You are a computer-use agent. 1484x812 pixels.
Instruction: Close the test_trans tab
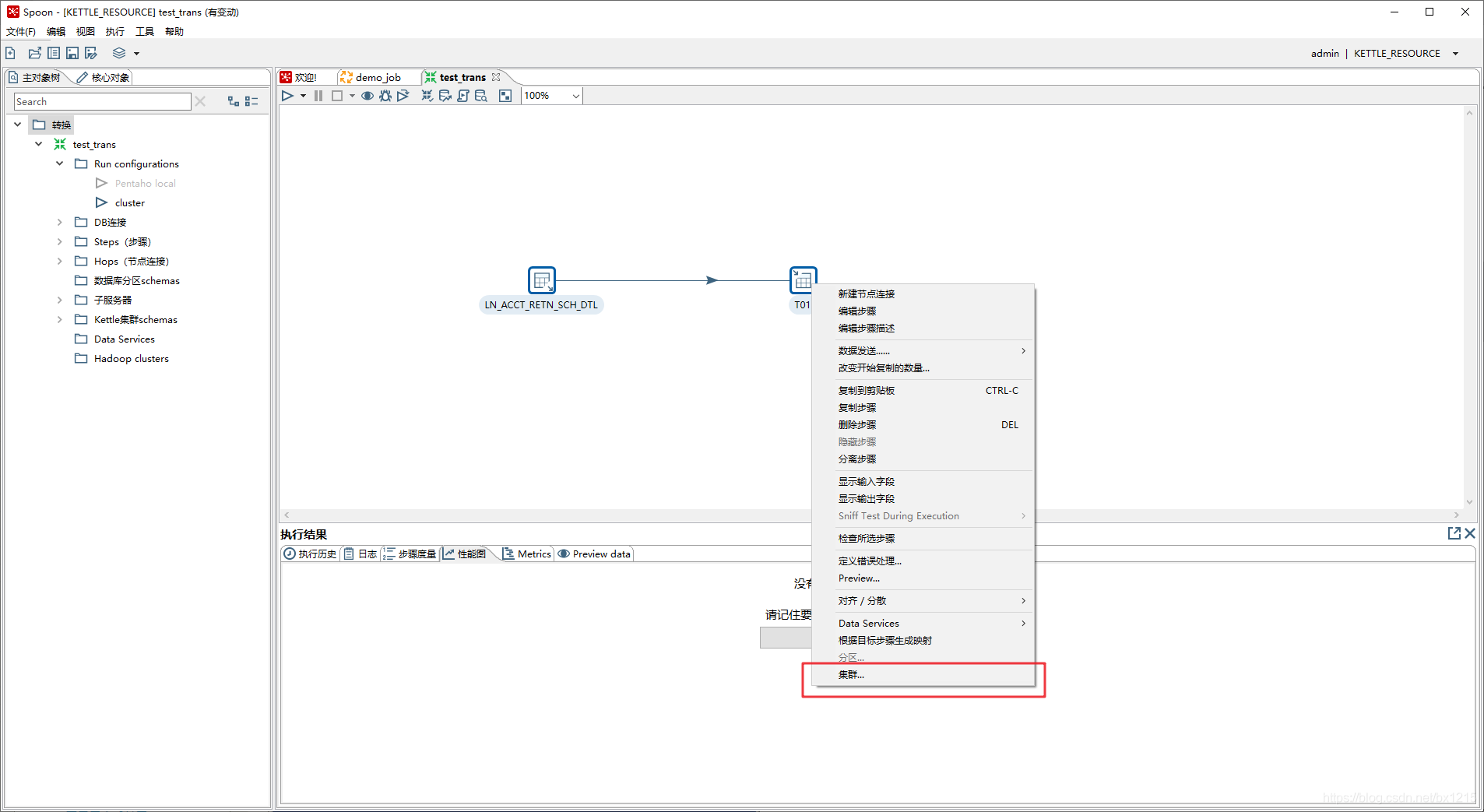(496, 77)
